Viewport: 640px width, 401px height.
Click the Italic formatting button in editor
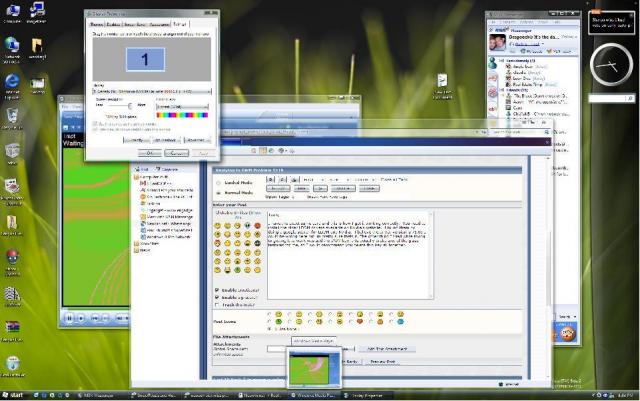(x=283, y=179)
